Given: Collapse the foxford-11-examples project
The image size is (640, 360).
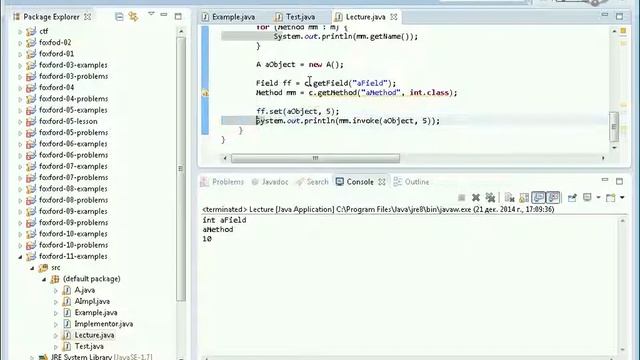Looking at the screenshot, I should [20, 257].
